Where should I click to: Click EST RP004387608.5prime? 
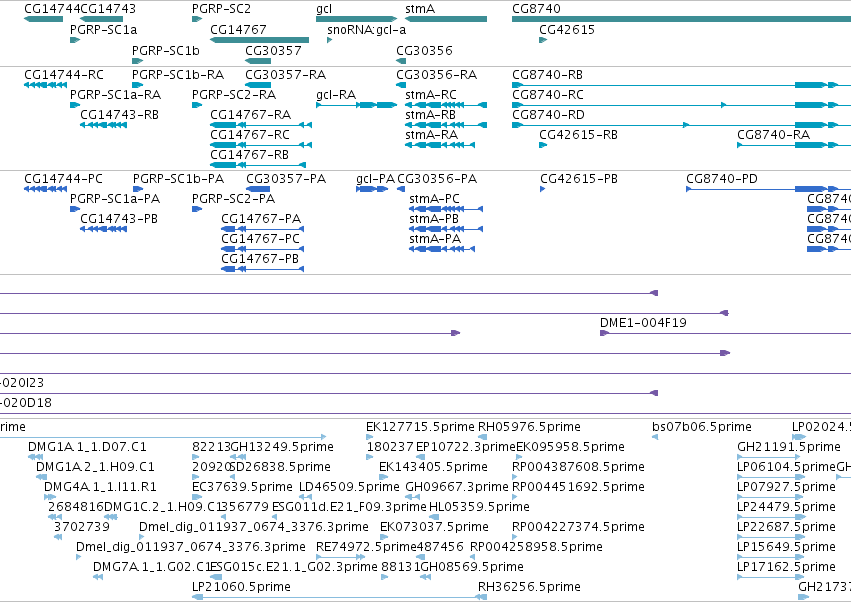(x=516, y=477)
